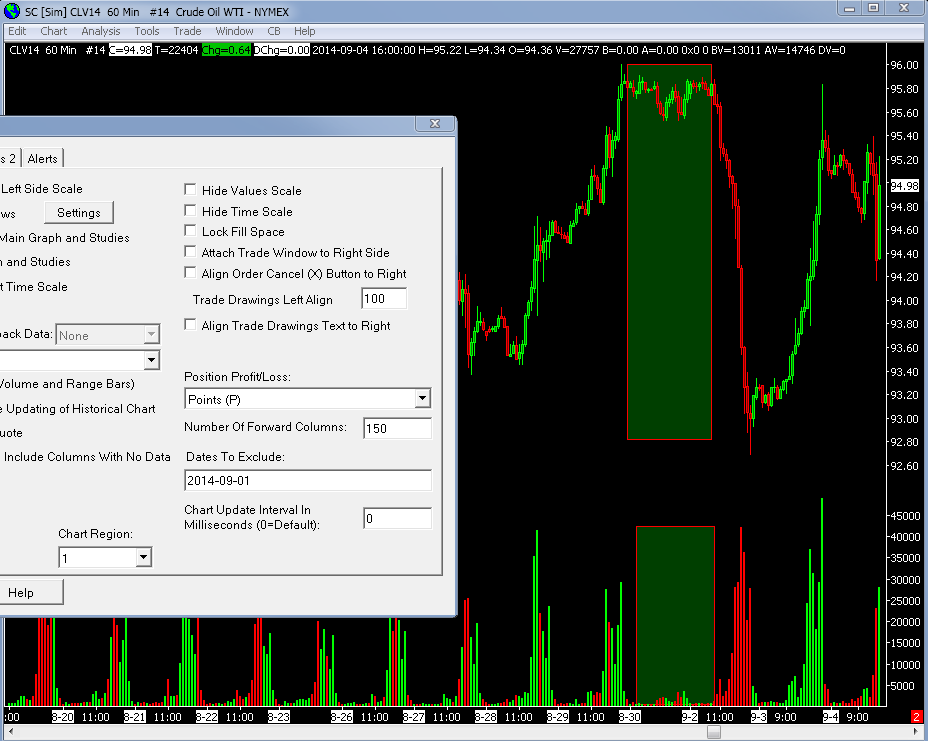928x741 pixels.
Task: Check Align Order Cancel (X) Button to Right
Action: click(x=190, y=272)
